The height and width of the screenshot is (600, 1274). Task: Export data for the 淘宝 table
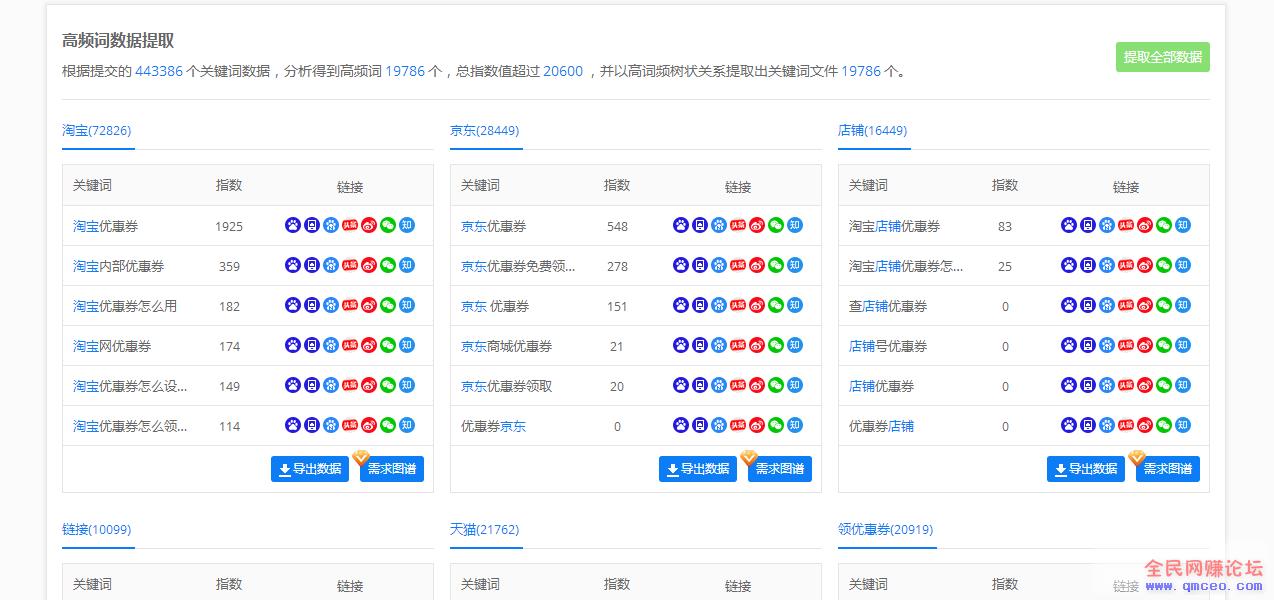[310, 469]
